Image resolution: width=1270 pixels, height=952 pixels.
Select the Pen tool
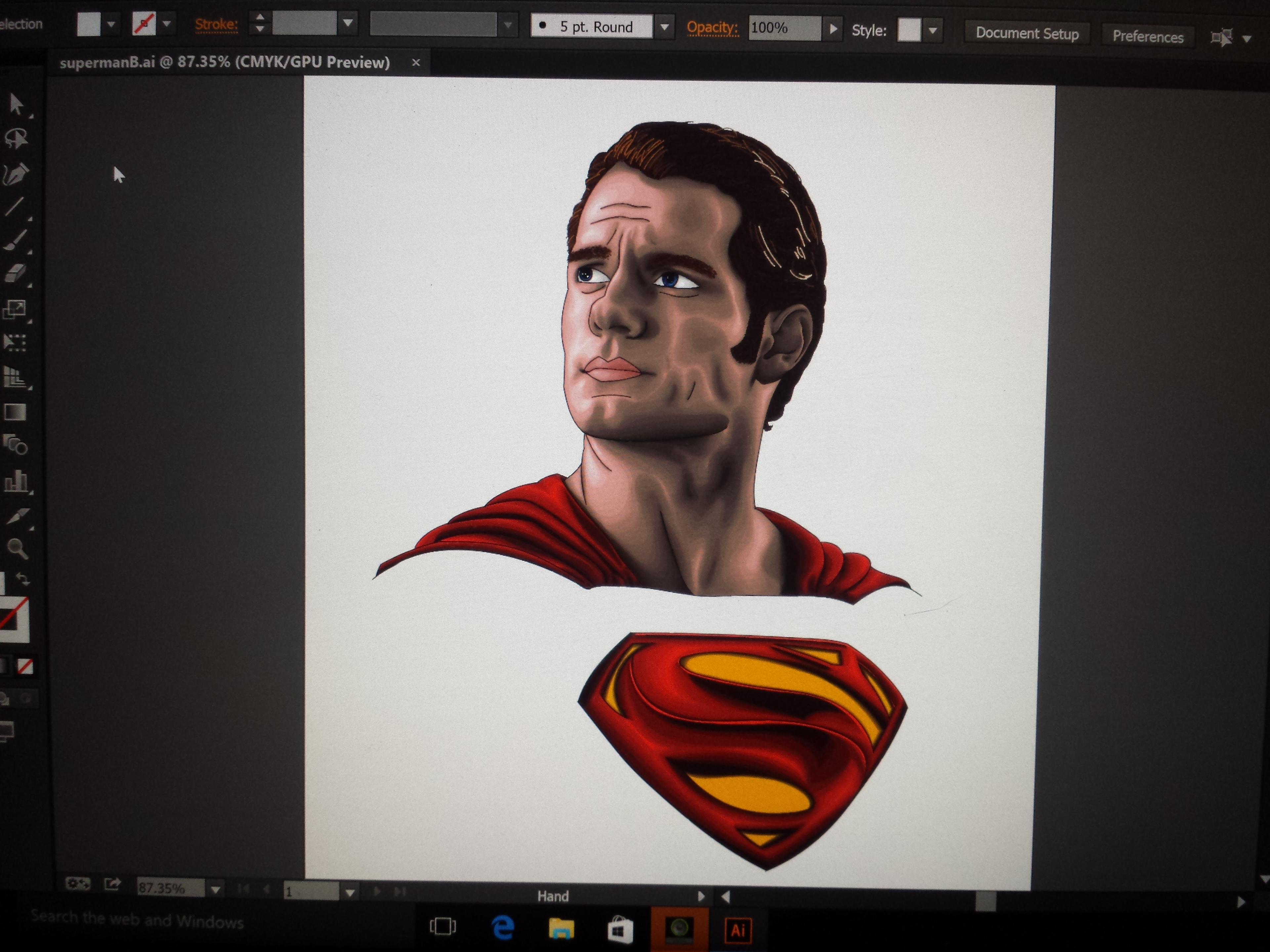tap(16, 175)
